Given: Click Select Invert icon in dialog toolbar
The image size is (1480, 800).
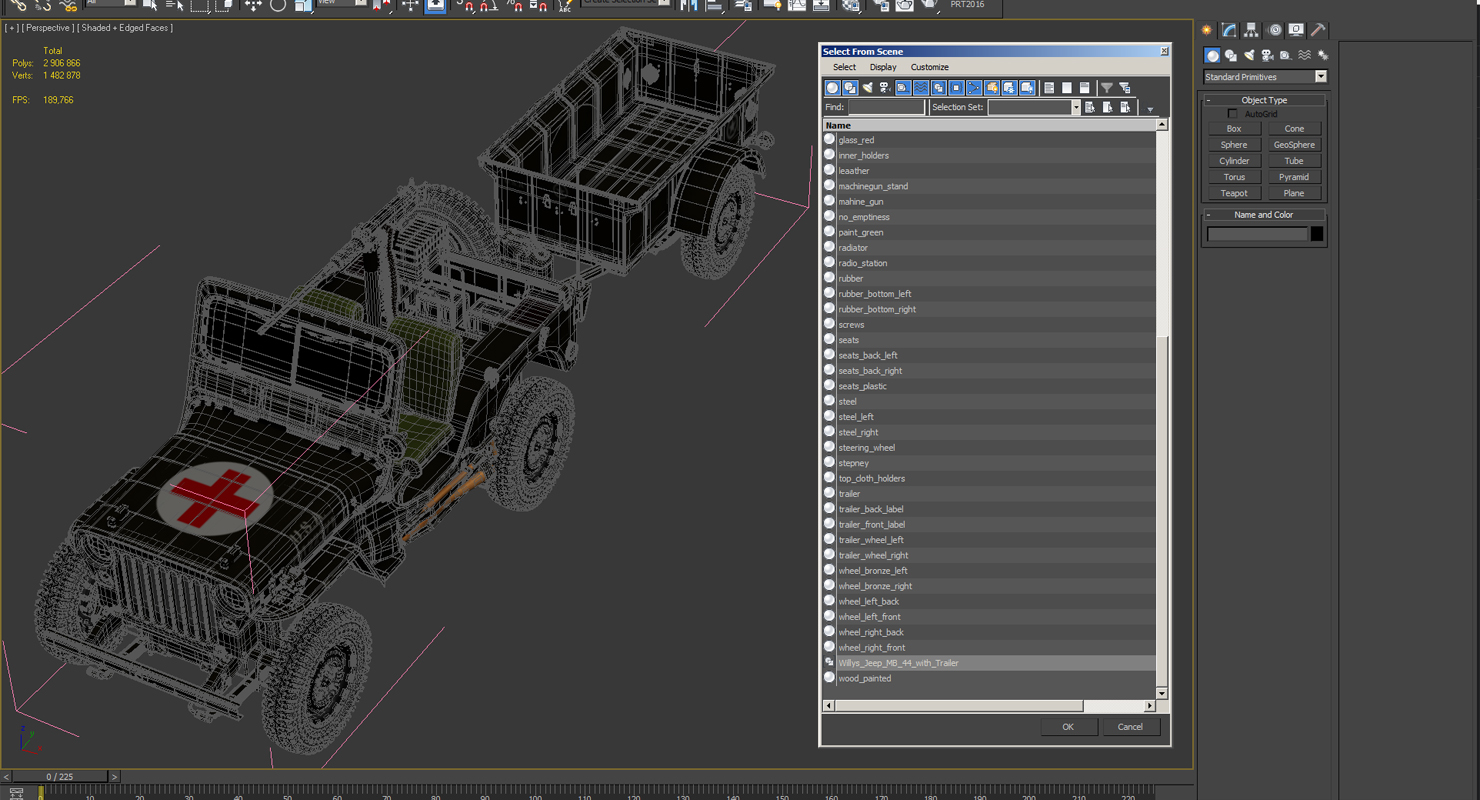Looking at the screenshot, I should pos(1084,88).
